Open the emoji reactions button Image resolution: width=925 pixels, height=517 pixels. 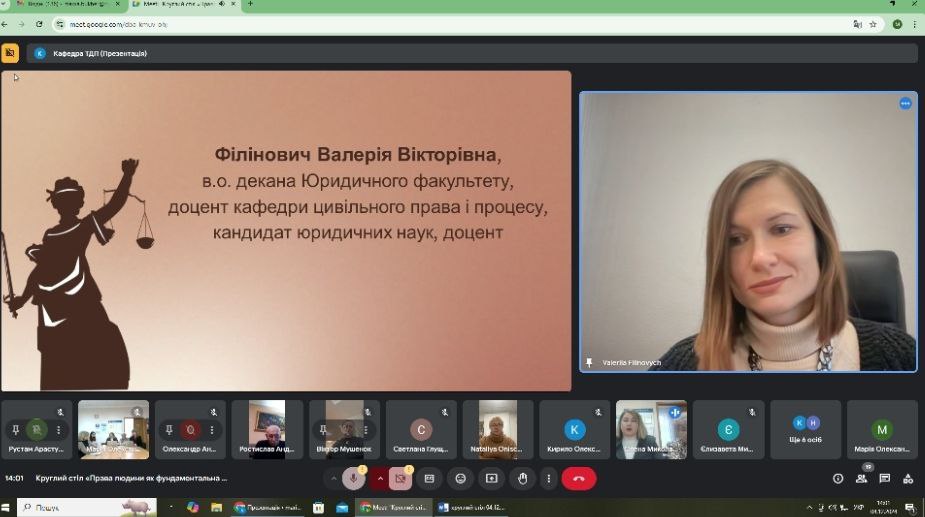point(460,479)
